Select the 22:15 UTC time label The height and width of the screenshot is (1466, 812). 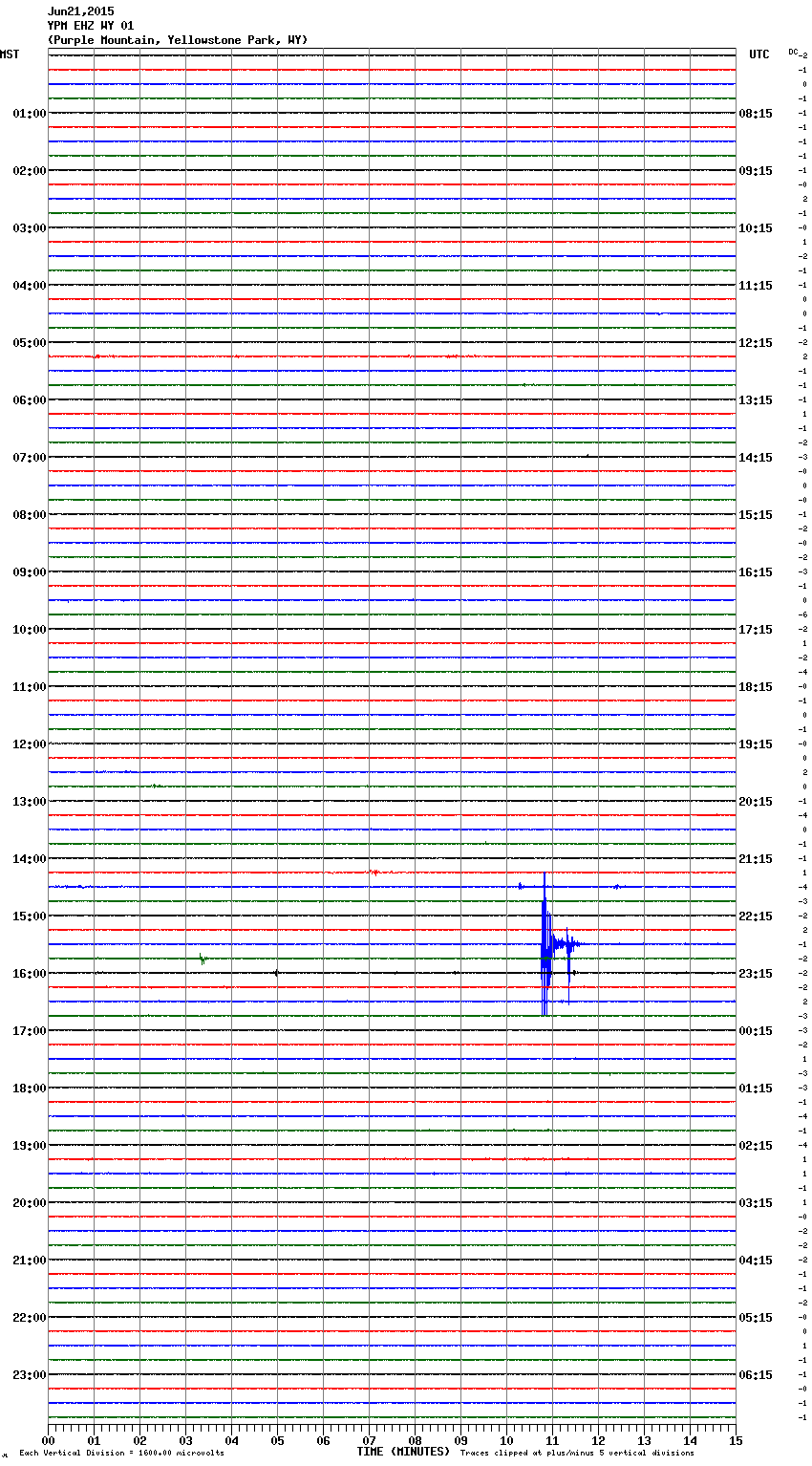[x=756, y=916]
